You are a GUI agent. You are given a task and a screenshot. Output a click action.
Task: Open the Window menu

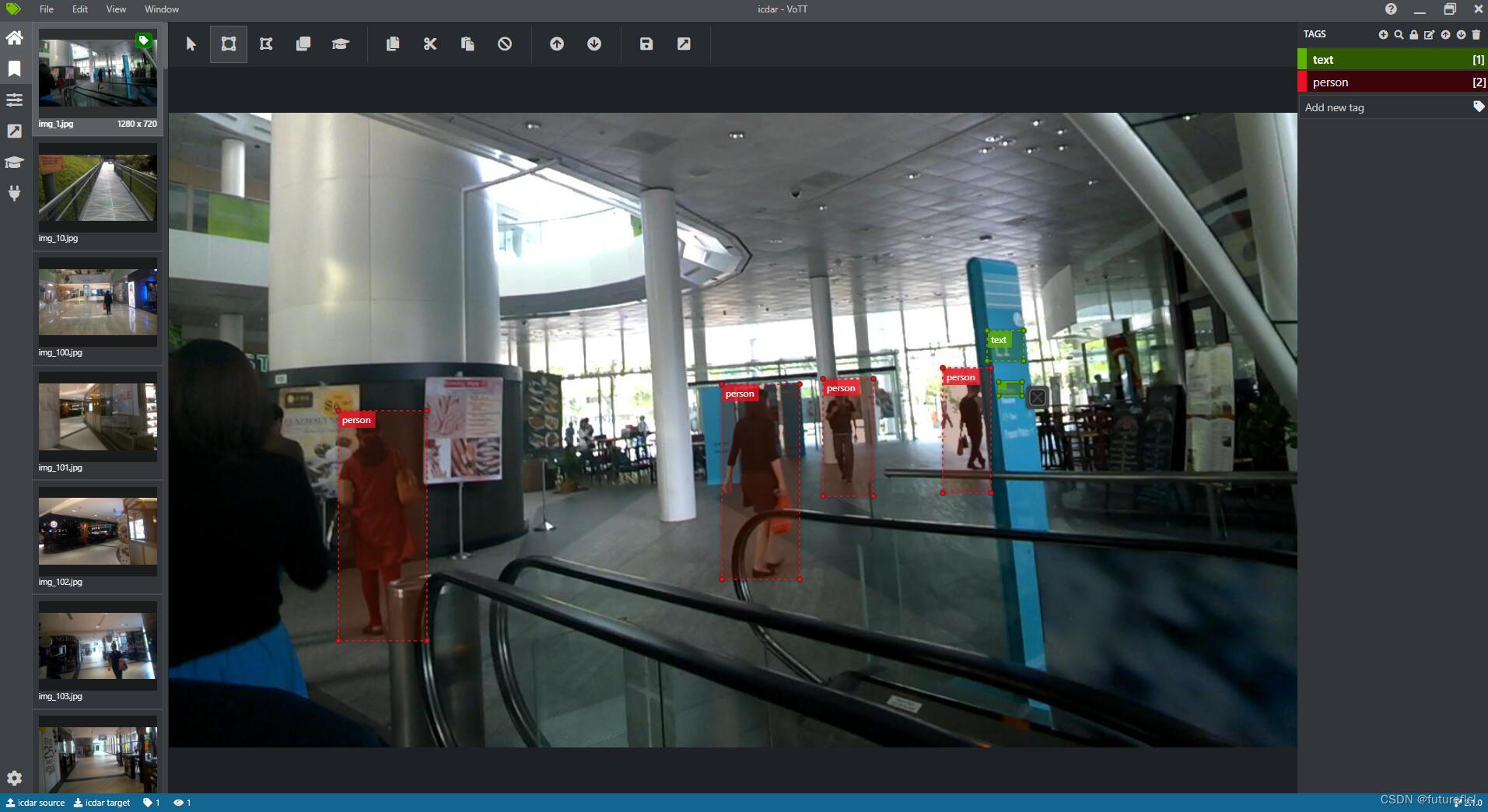(162, 9)
